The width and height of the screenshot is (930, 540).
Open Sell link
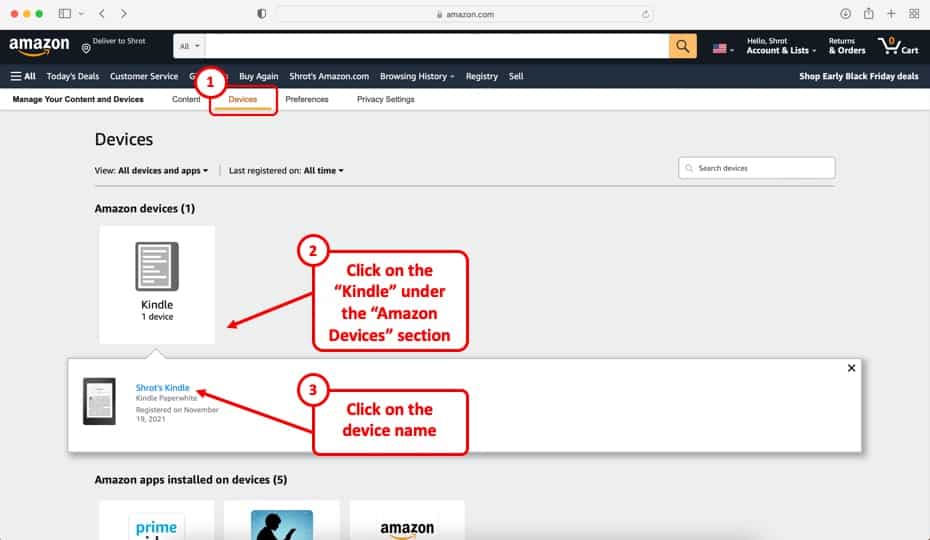(x=516, y=76)
